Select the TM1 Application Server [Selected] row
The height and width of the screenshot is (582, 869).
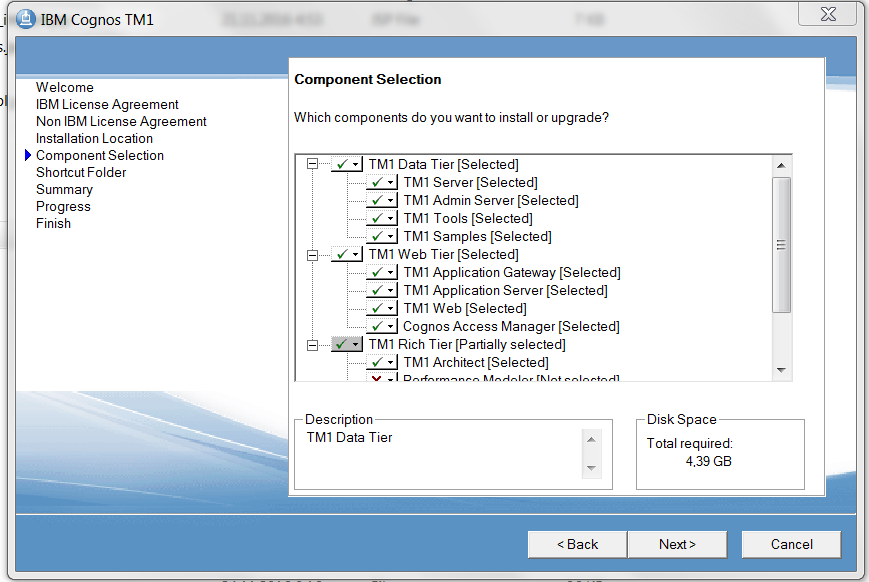tap(505, 290)
